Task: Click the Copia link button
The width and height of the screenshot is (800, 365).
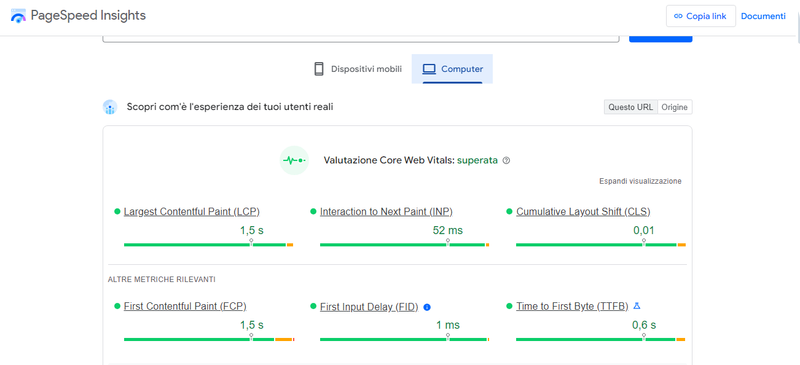Action: coord(701,16)
